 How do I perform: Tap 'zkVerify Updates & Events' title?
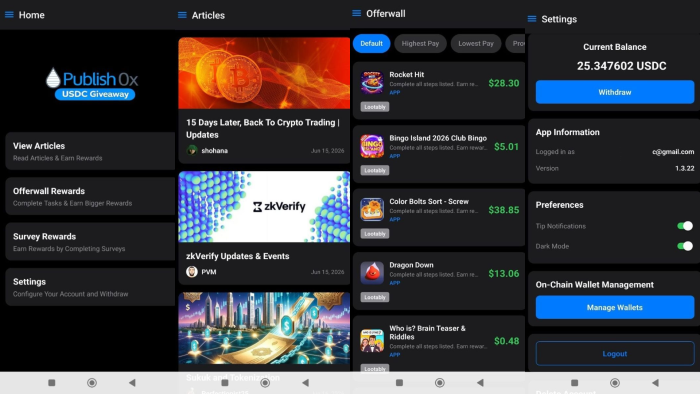[x=238, y=256]
